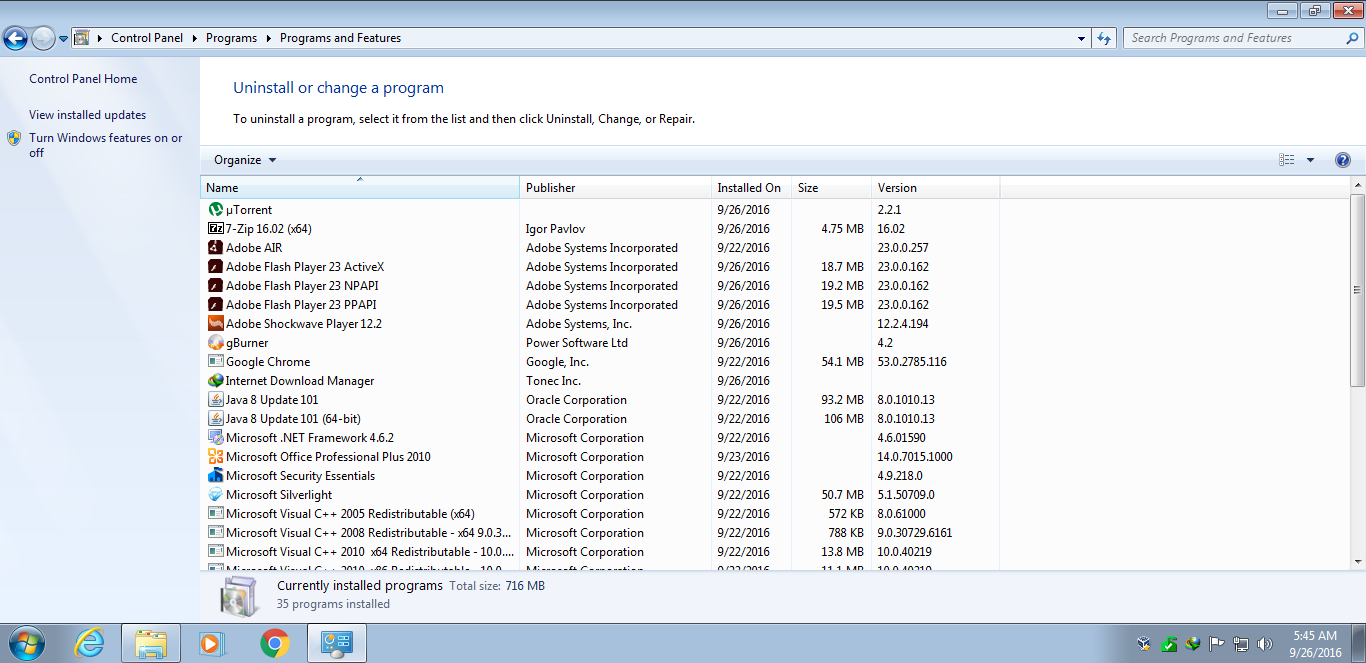
Task: Click the Adobe Shockwave Player icon
Action: 216,324
